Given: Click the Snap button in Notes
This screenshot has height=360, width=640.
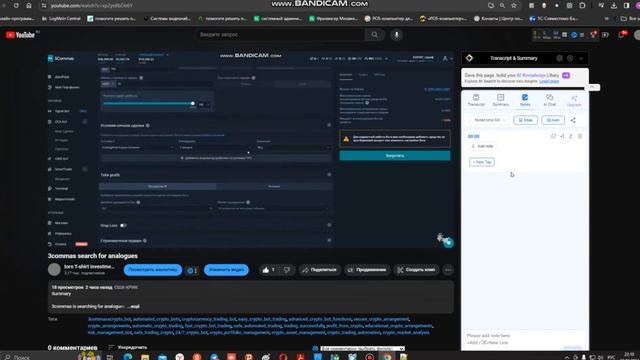Looking at the screenshot, I should [525, 120].
